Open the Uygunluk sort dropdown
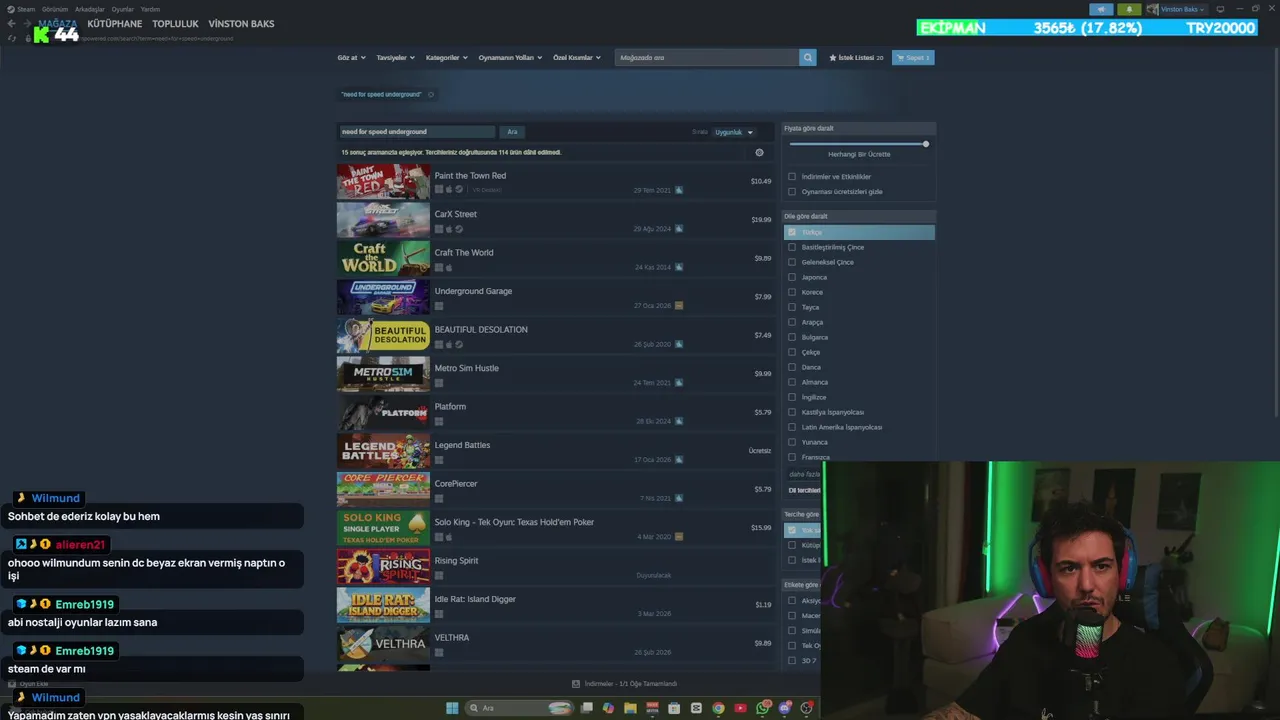The image size is (1280, 720). tap(734, 132)
